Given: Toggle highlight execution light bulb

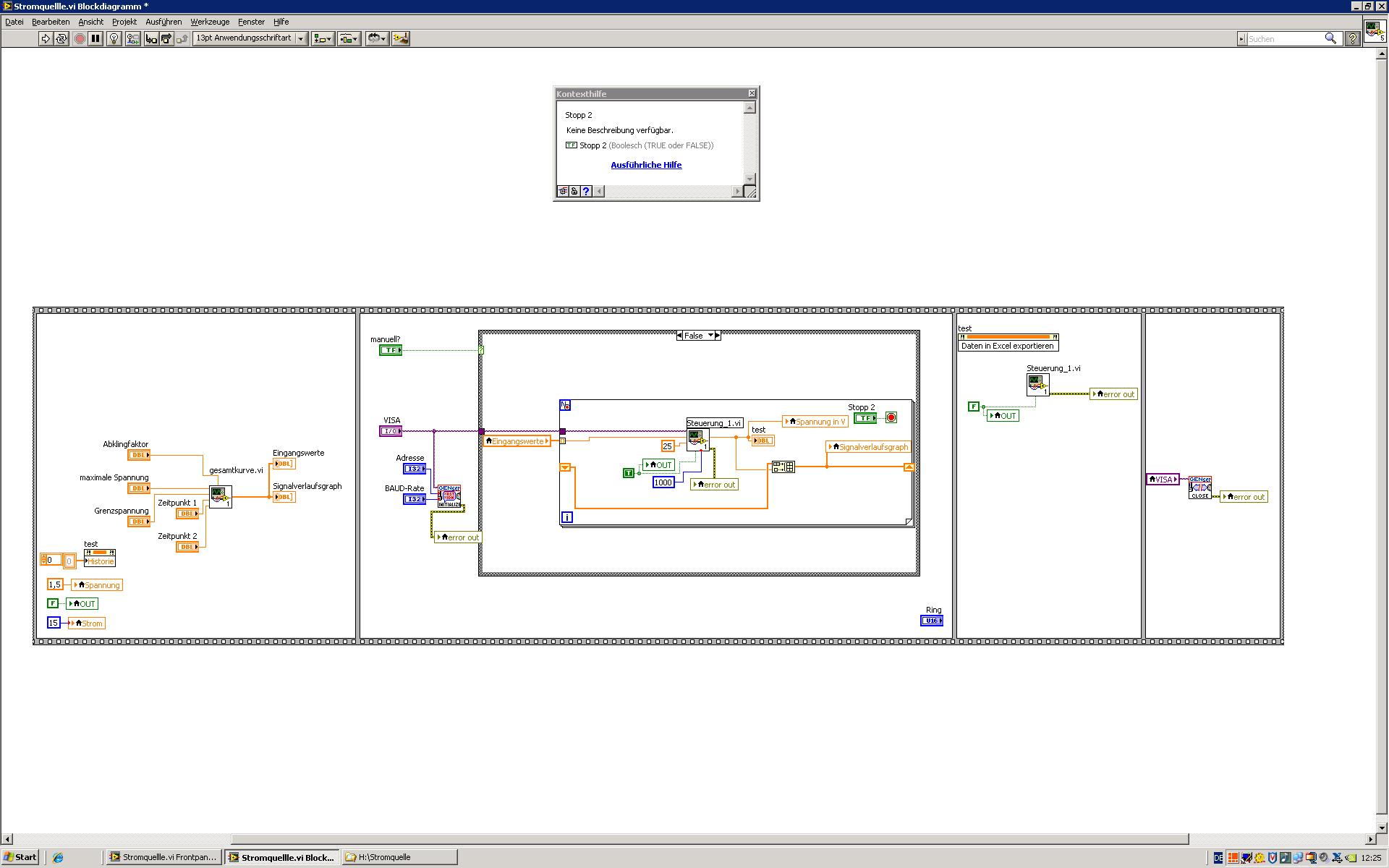Looking at the screenshot, I should (x=114, y=38).
